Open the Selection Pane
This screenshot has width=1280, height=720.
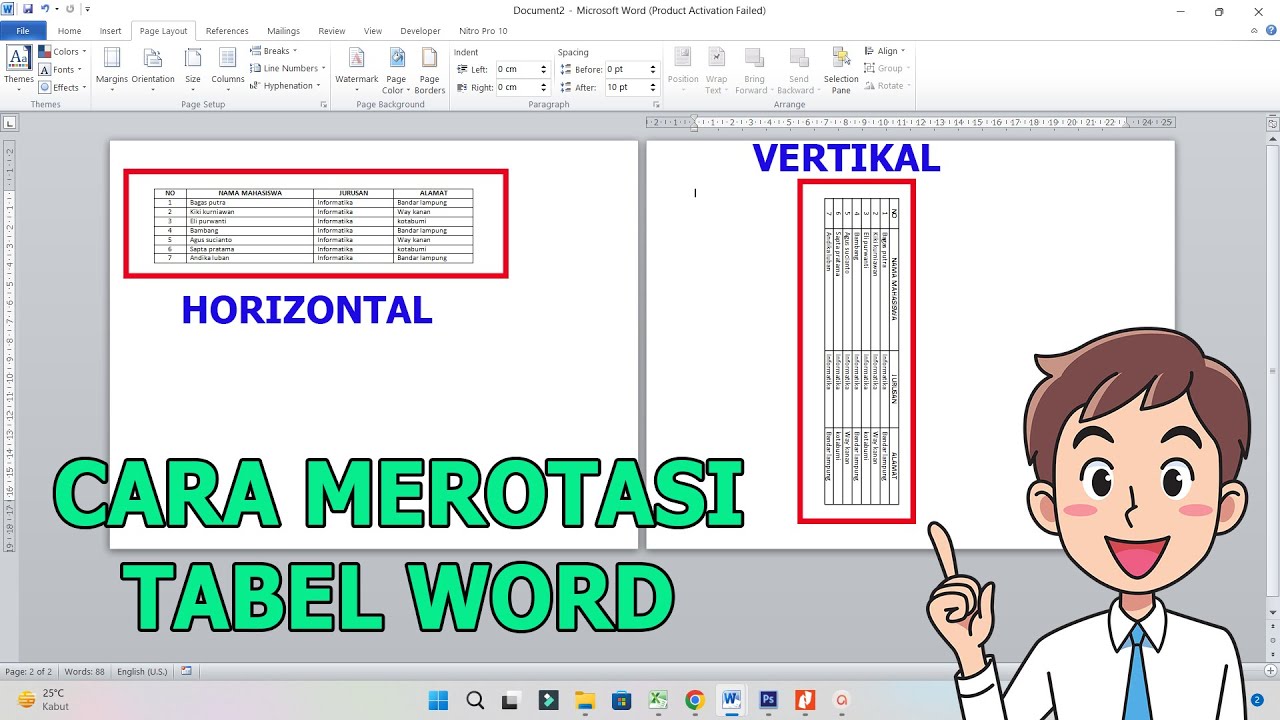click(841, 70)
